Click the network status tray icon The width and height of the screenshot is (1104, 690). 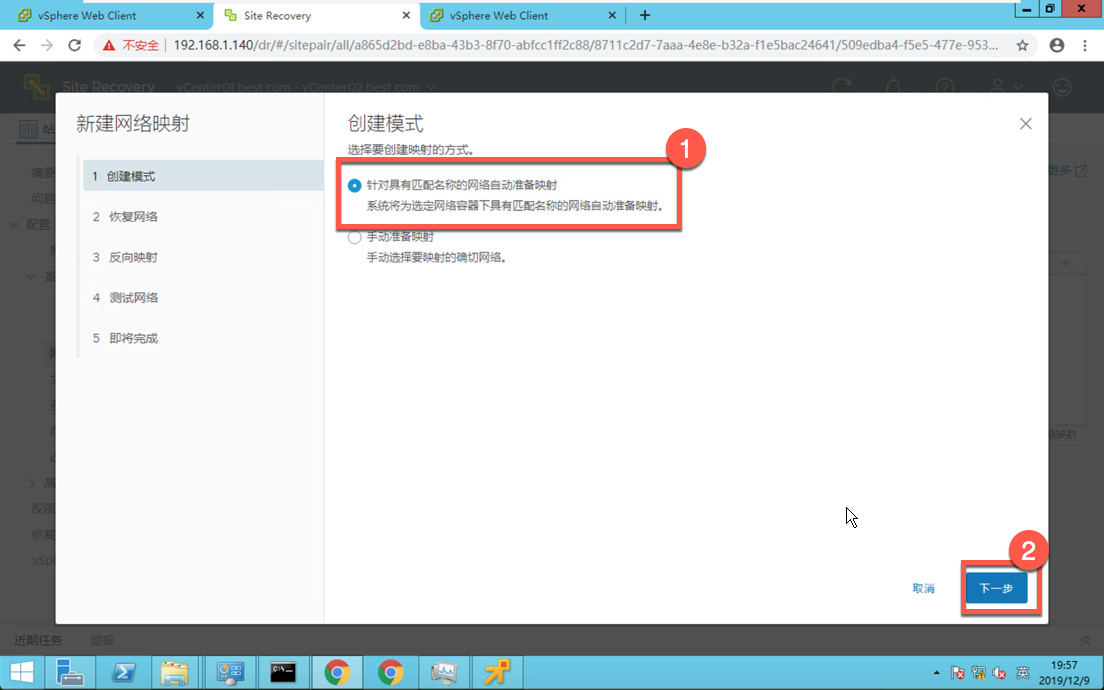[x=978, y=673]
